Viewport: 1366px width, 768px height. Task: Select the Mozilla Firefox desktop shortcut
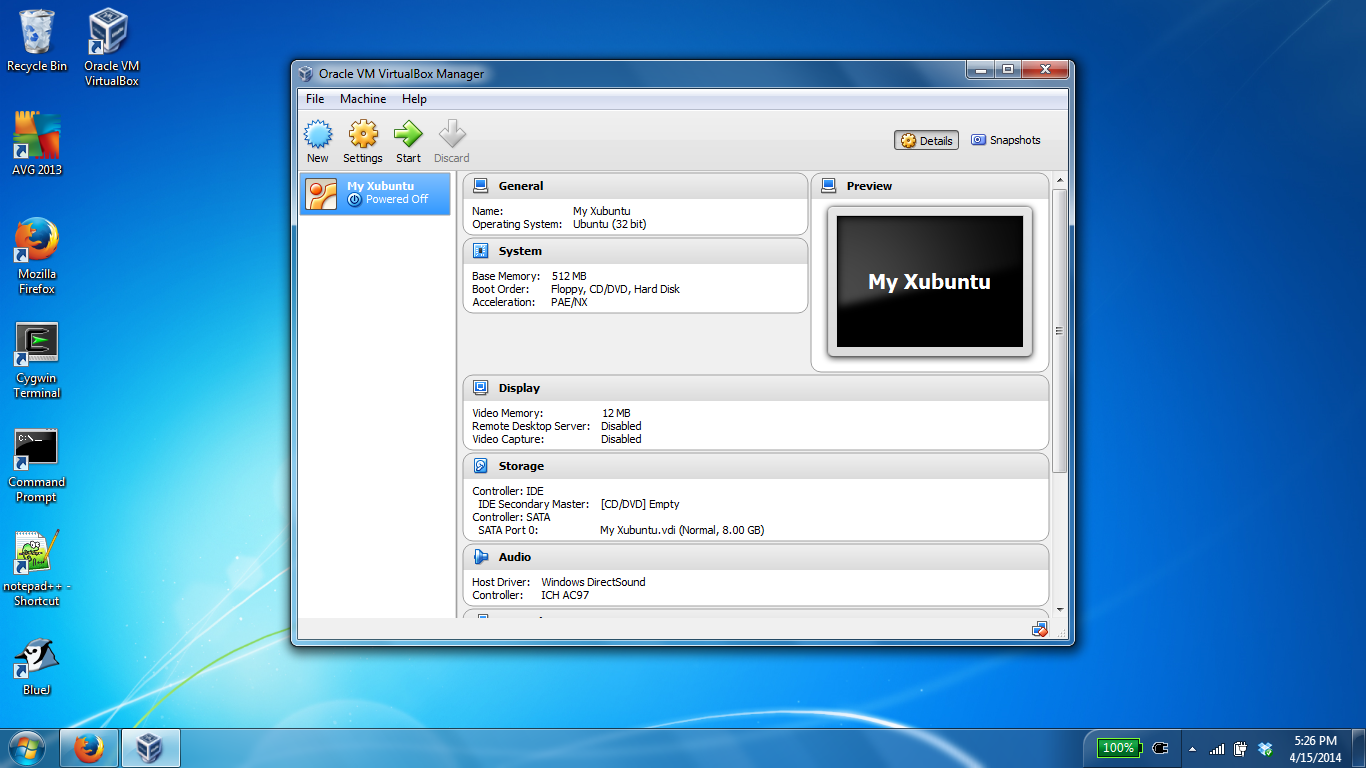pos(37,256)
